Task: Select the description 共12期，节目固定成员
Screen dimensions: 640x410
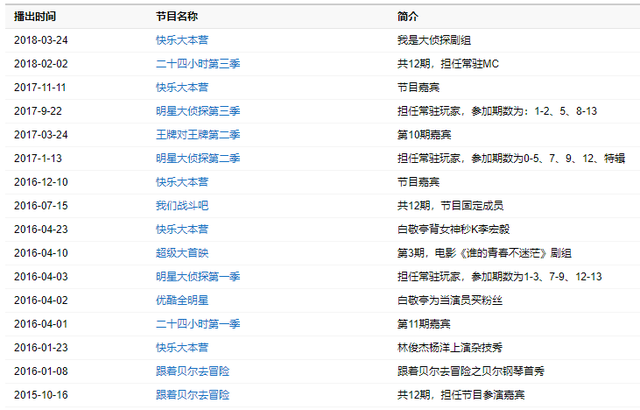Action: [x=450, y=206]
